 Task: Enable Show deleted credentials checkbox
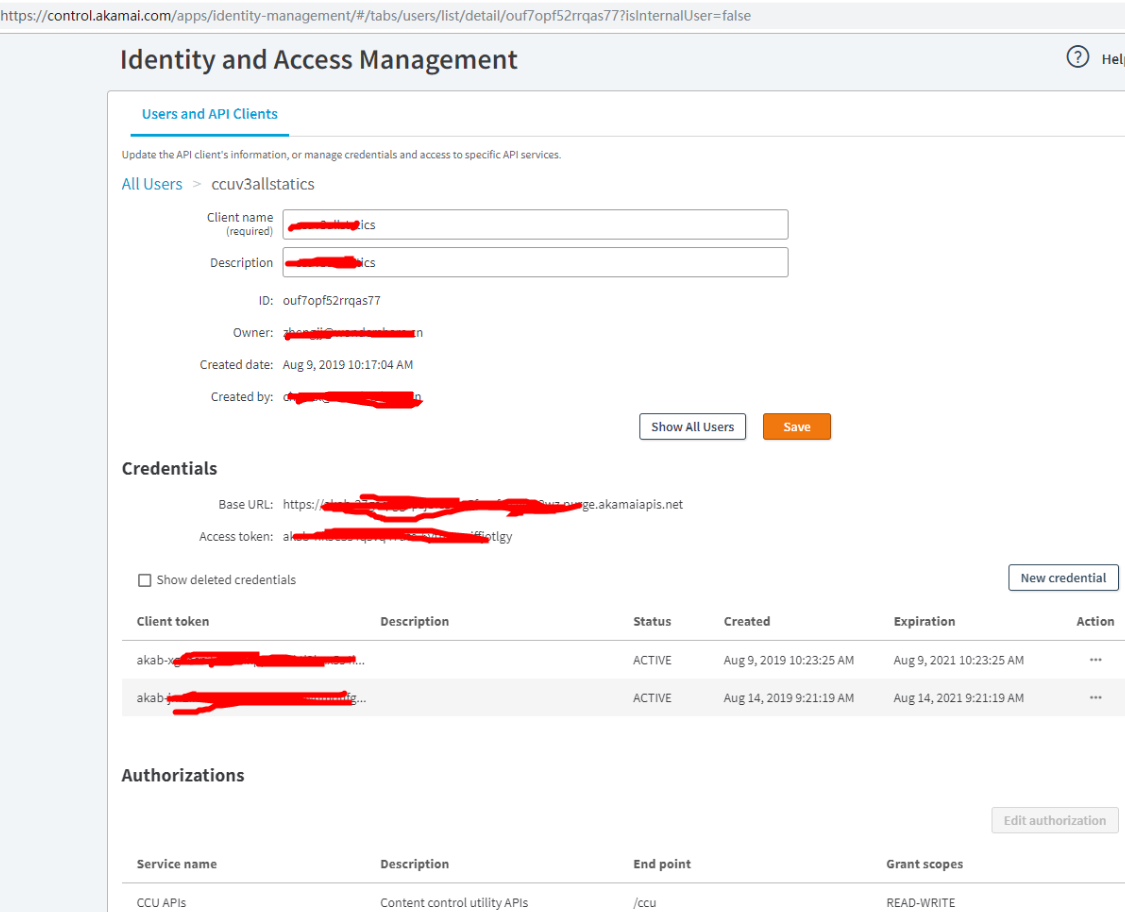pos(145,580)
